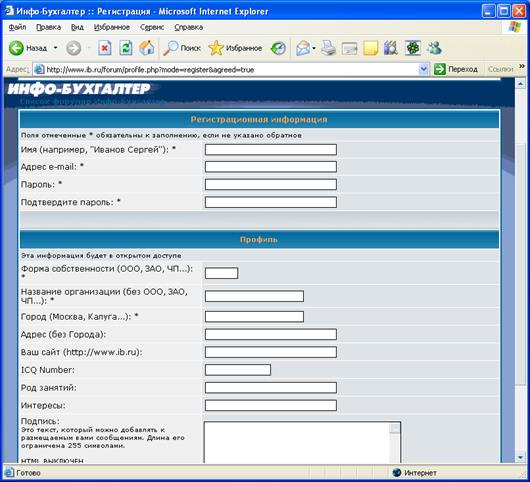Expand the toolbar chevron next to Ссылки
The width and height of the screenshot is (530, 482).
pos(522,66)
